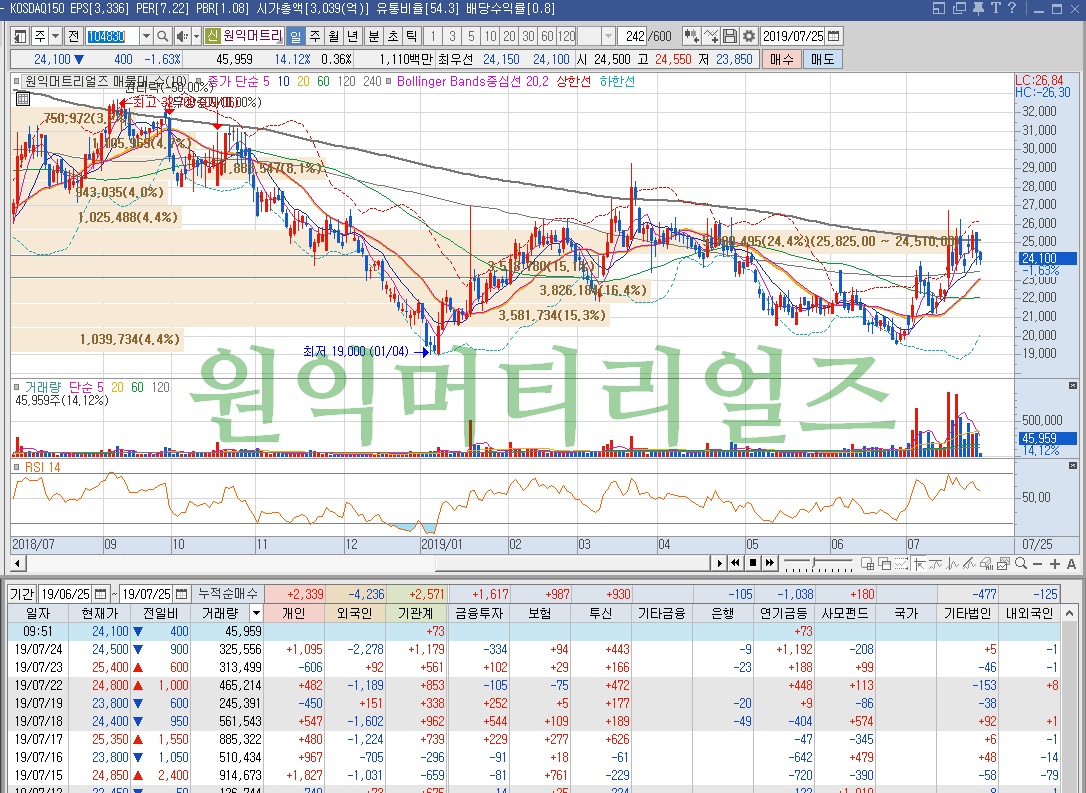Close the volume pane with its X
Image resolution: width=1086 pixels, height=793 pixels.
click(x=1073, y=386)
